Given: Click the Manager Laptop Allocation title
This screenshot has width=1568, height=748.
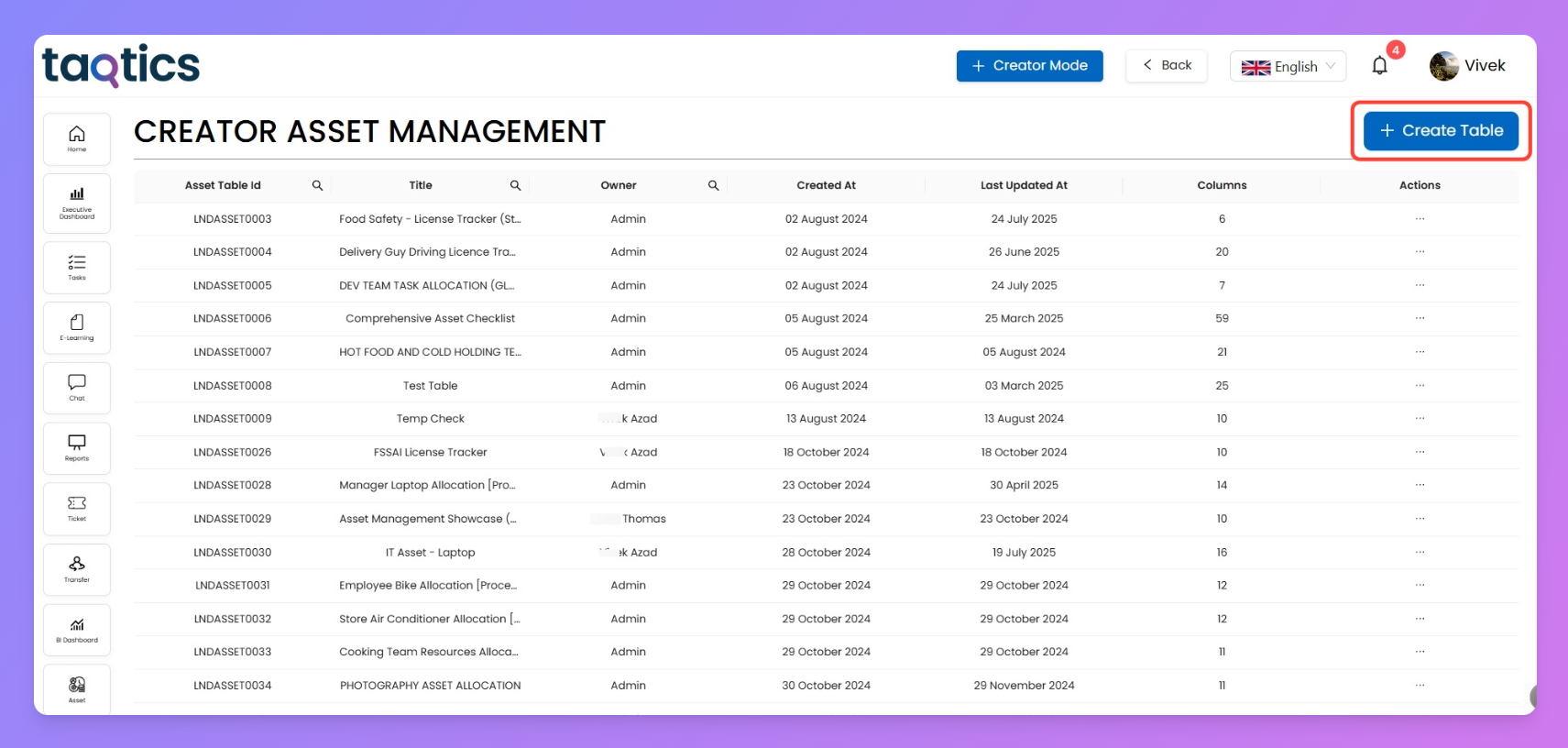Looking at the screenshot, I should [427, 485].
